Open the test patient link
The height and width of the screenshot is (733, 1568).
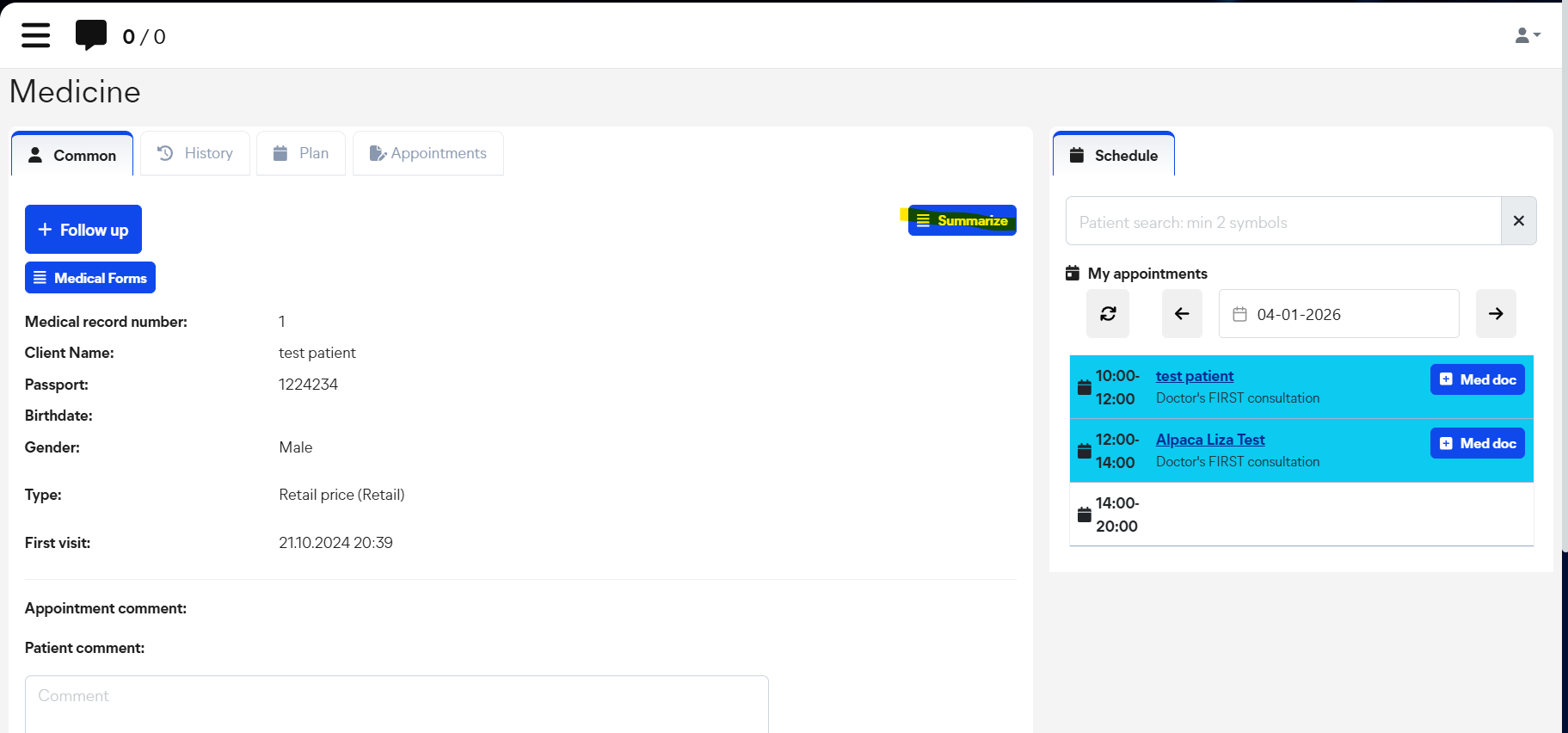tap(1194, 376)
